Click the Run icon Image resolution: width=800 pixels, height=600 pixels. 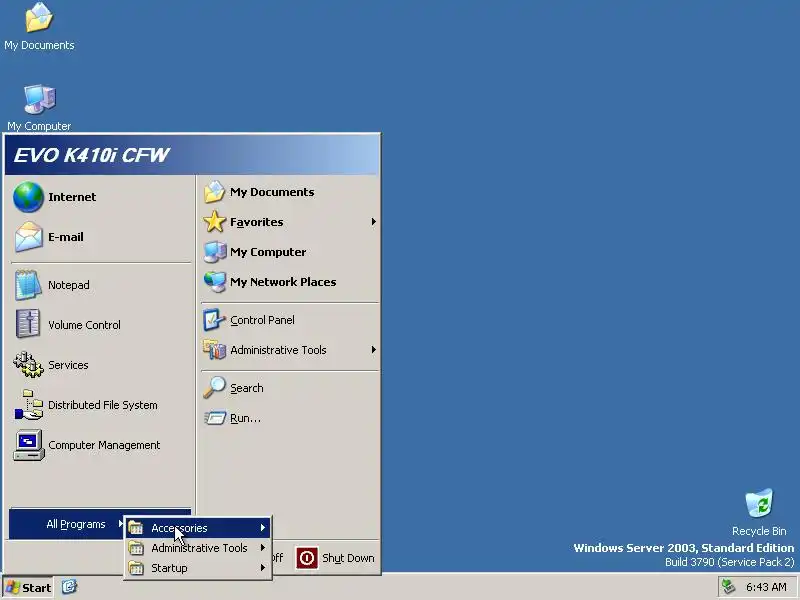(215, 418)
